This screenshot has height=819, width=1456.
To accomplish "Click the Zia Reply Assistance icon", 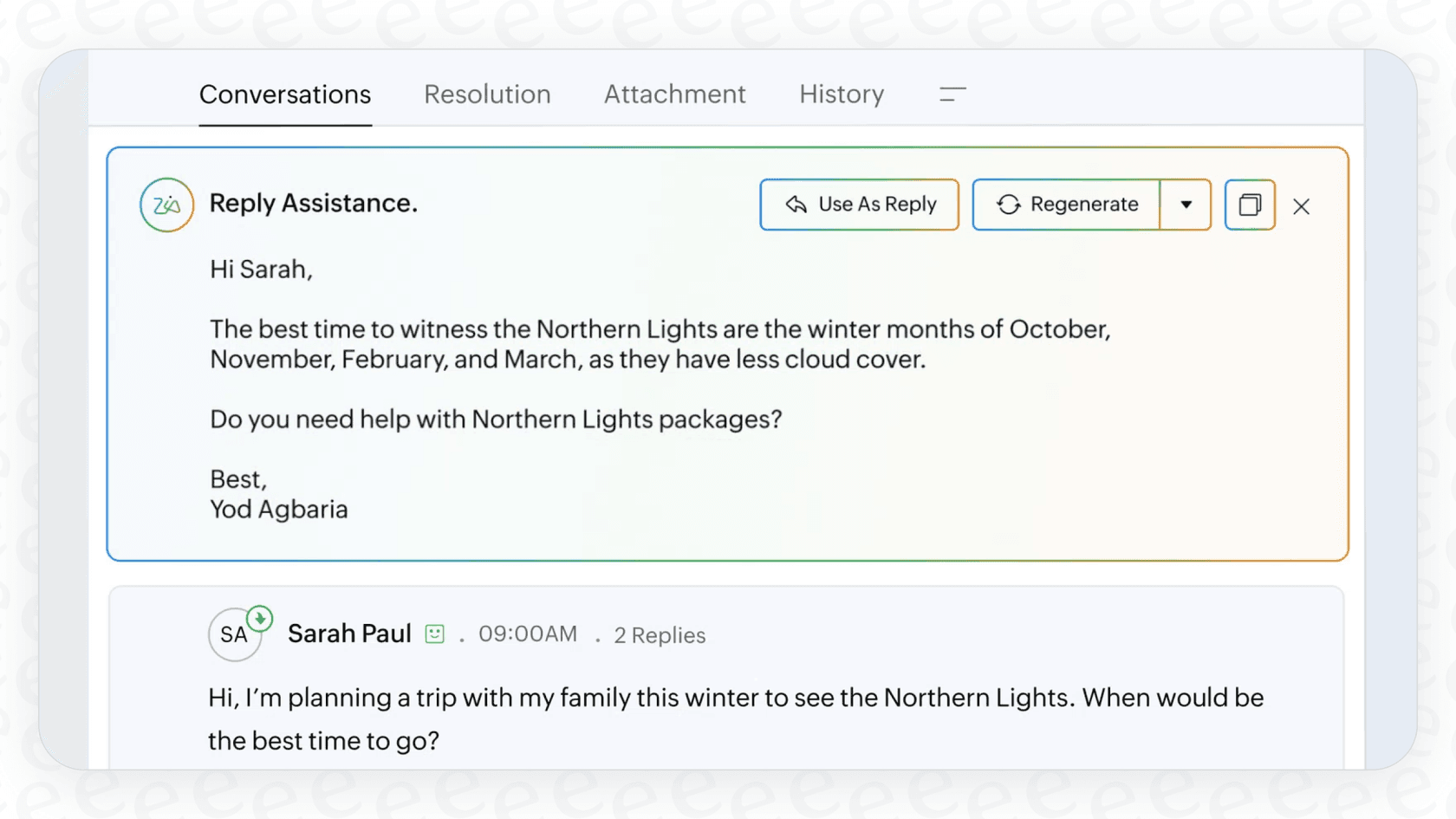I will 166,205.
